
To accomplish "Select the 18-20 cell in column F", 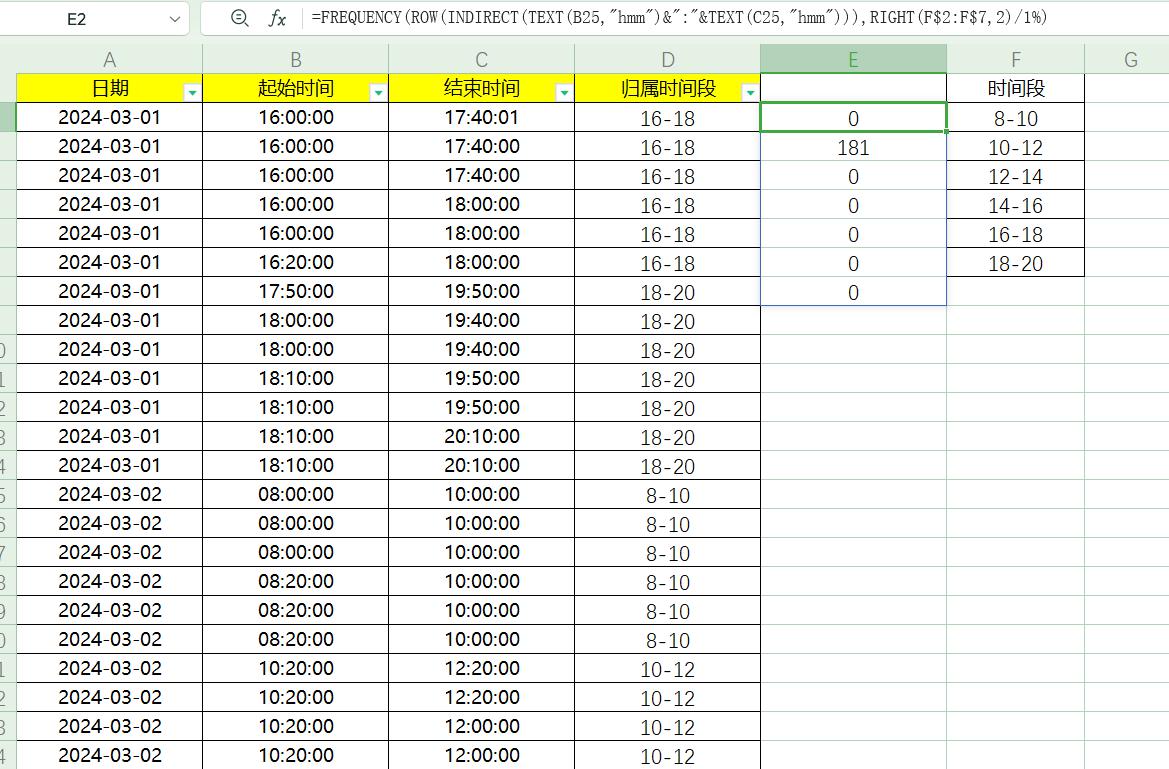I will (1015, 263).
